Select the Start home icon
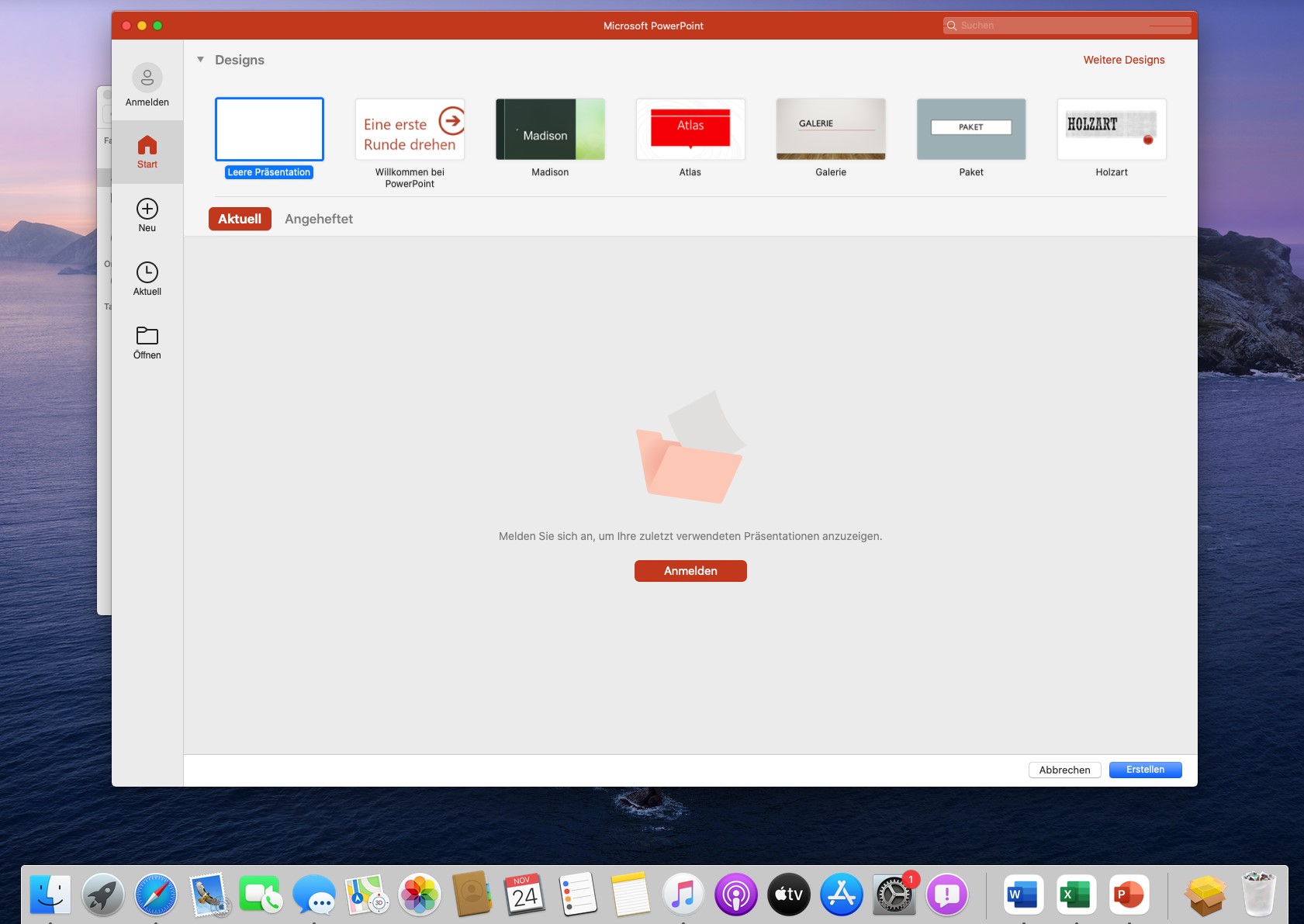The width and height of the screenshot is (1304, 924). tap(147, 146)
